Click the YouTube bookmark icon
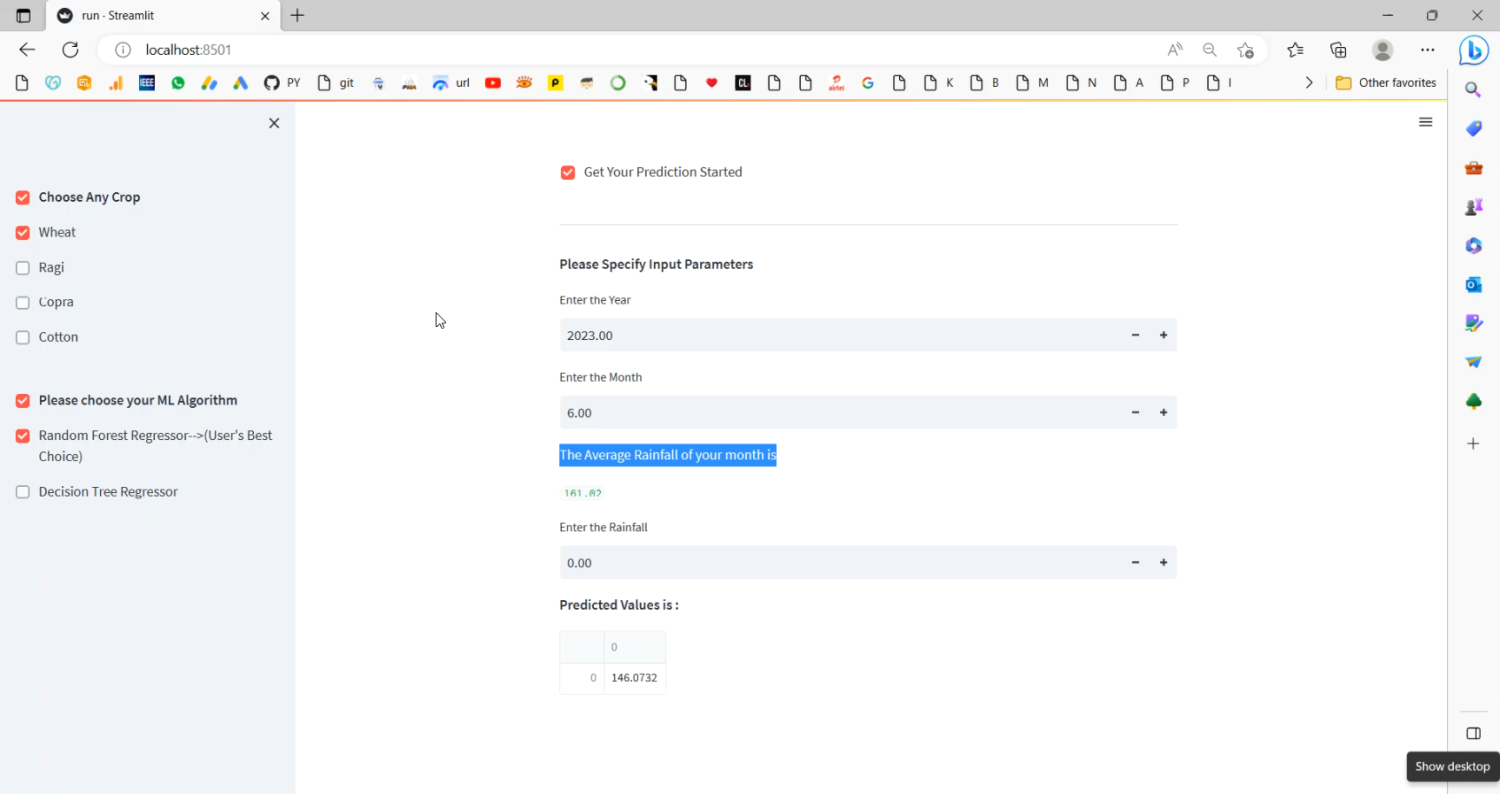1500x794 pixels. click(492, 83)
